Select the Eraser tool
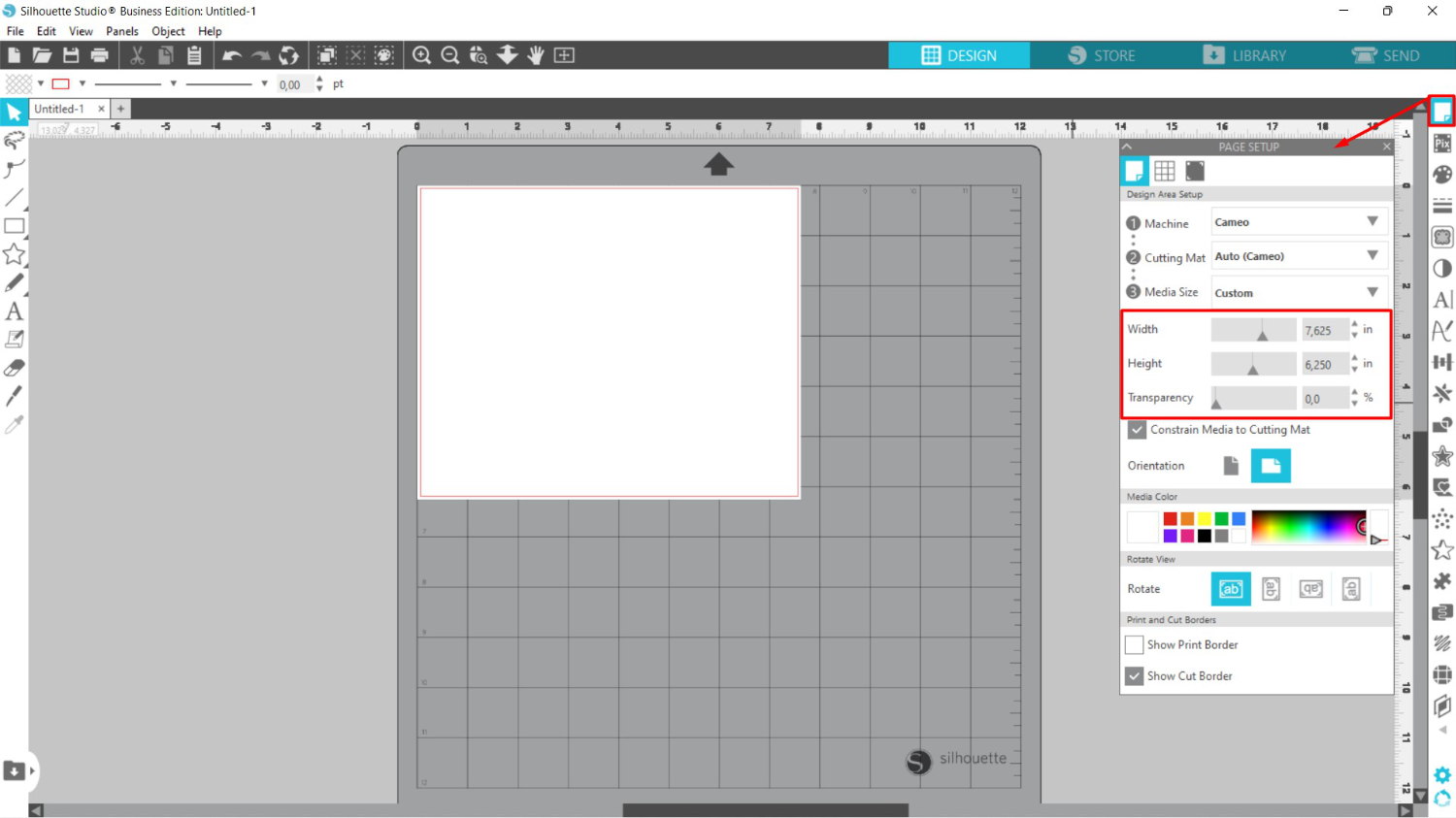This screenshot has width=1456, height=818. 14,368
